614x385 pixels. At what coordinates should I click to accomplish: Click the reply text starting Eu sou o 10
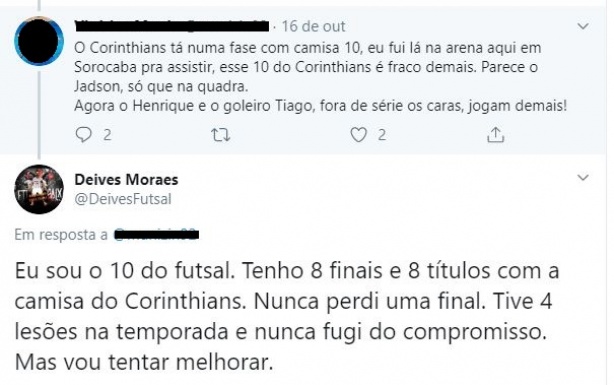[287, 316]
